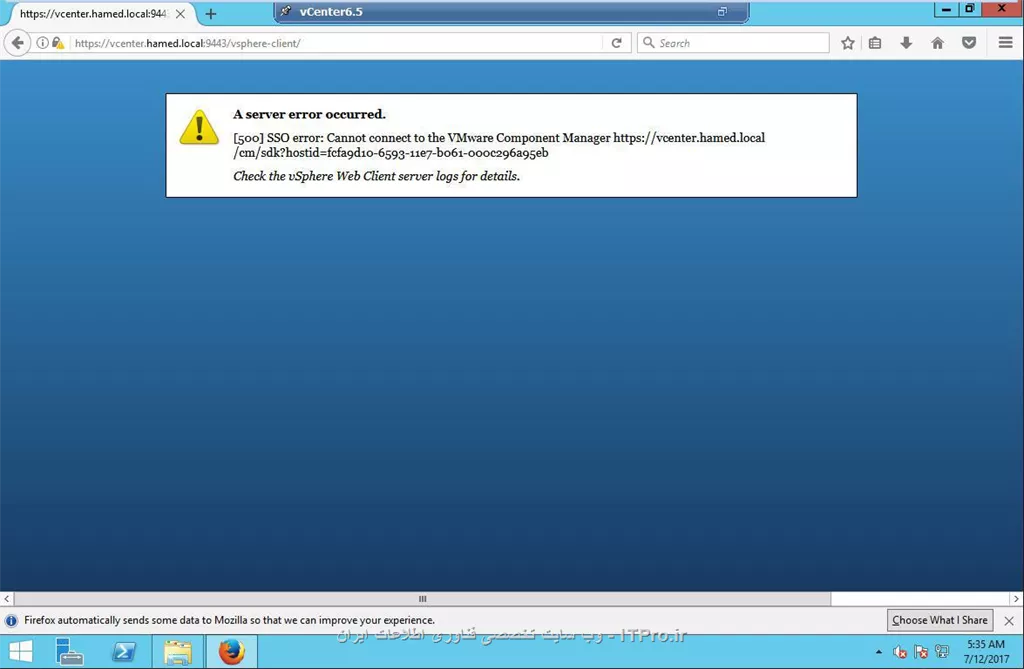Click the horizontal scrollbar thumb
Image resolution: width=1024 pixels, height=669 pixels.
point(423,598)
